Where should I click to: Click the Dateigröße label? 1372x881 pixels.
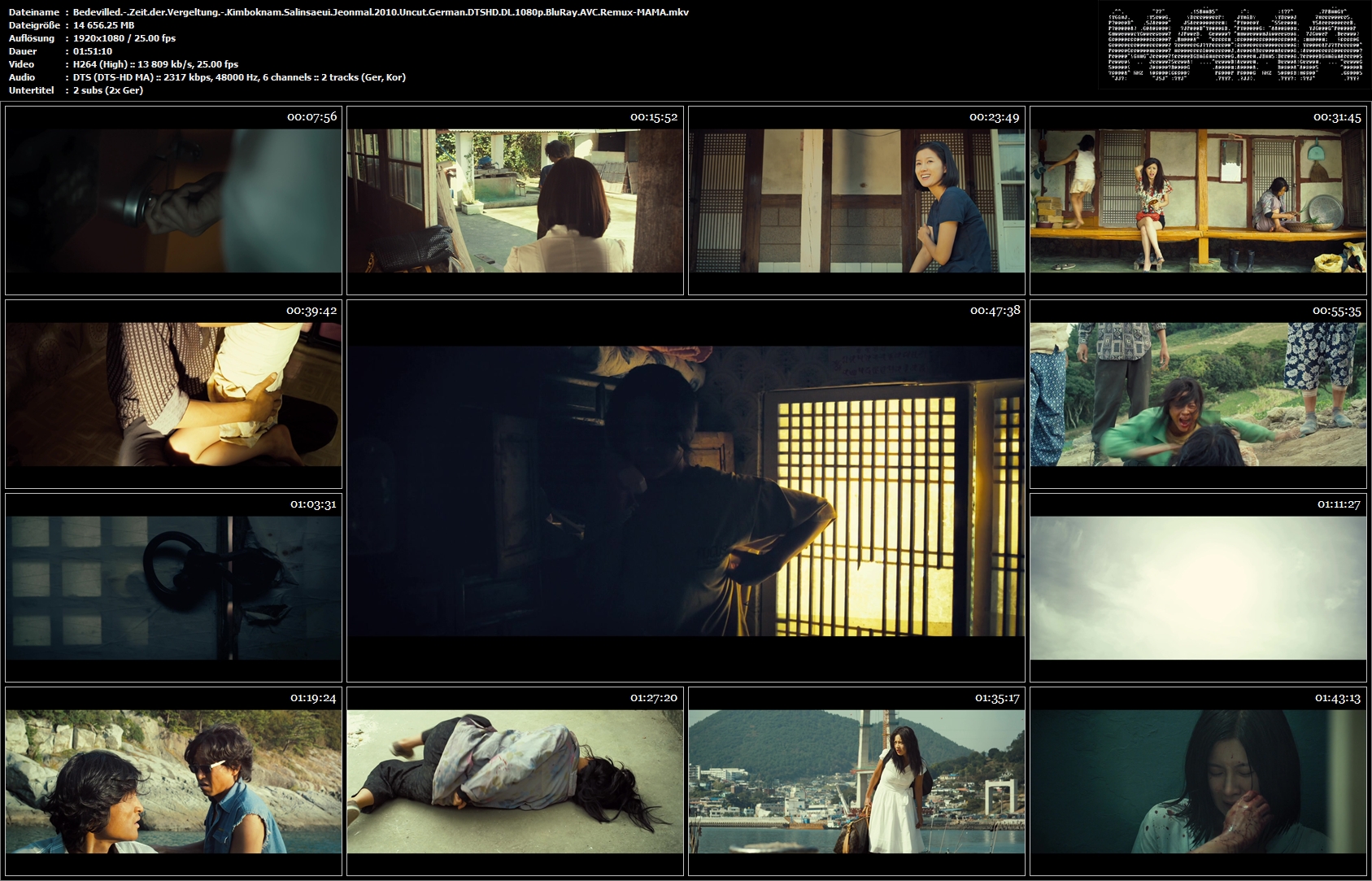[34, 25]
